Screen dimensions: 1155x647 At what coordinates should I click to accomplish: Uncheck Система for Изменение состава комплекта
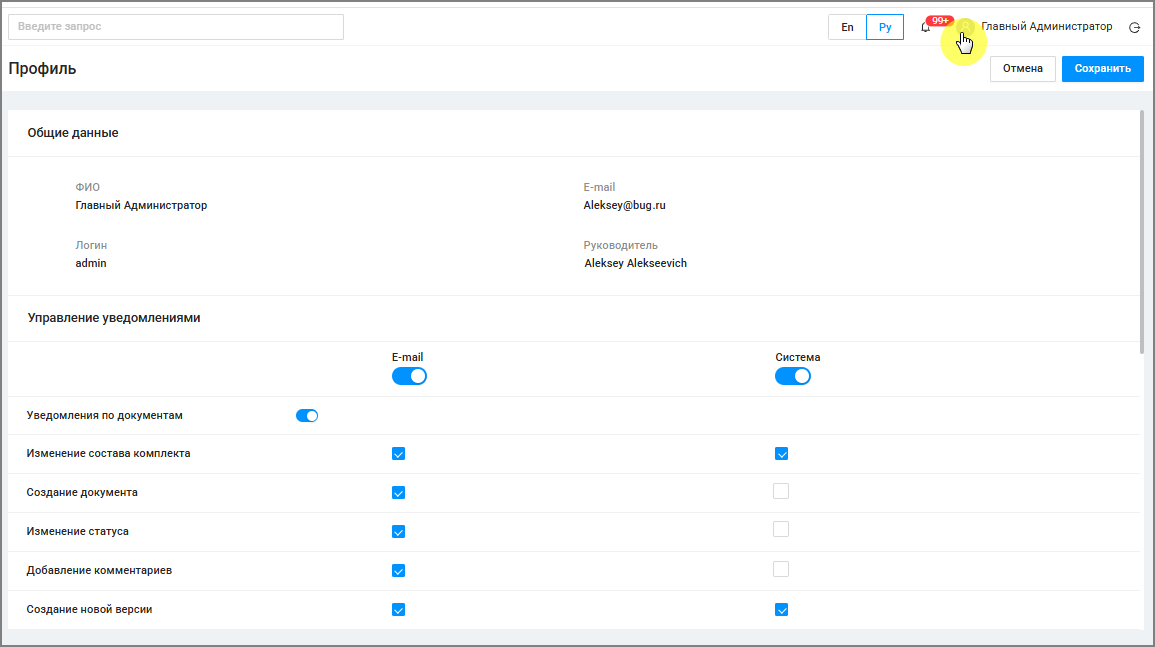pos(782,454)
